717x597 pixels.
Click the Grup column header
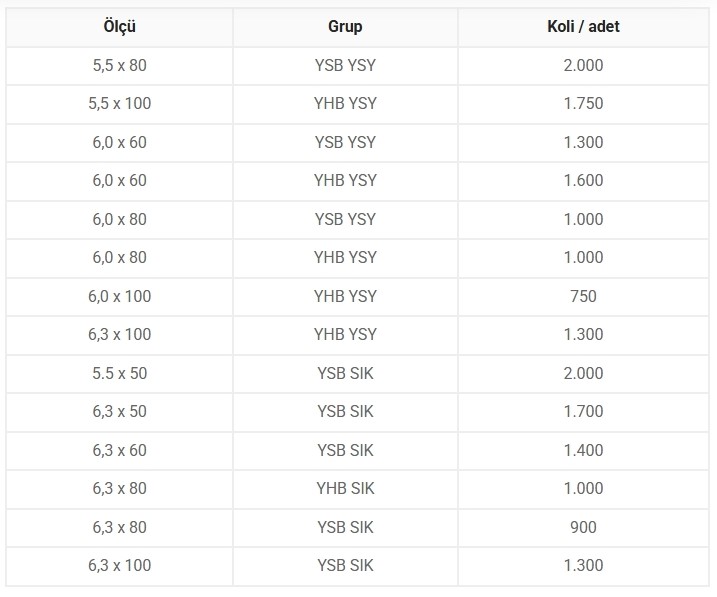345,27
